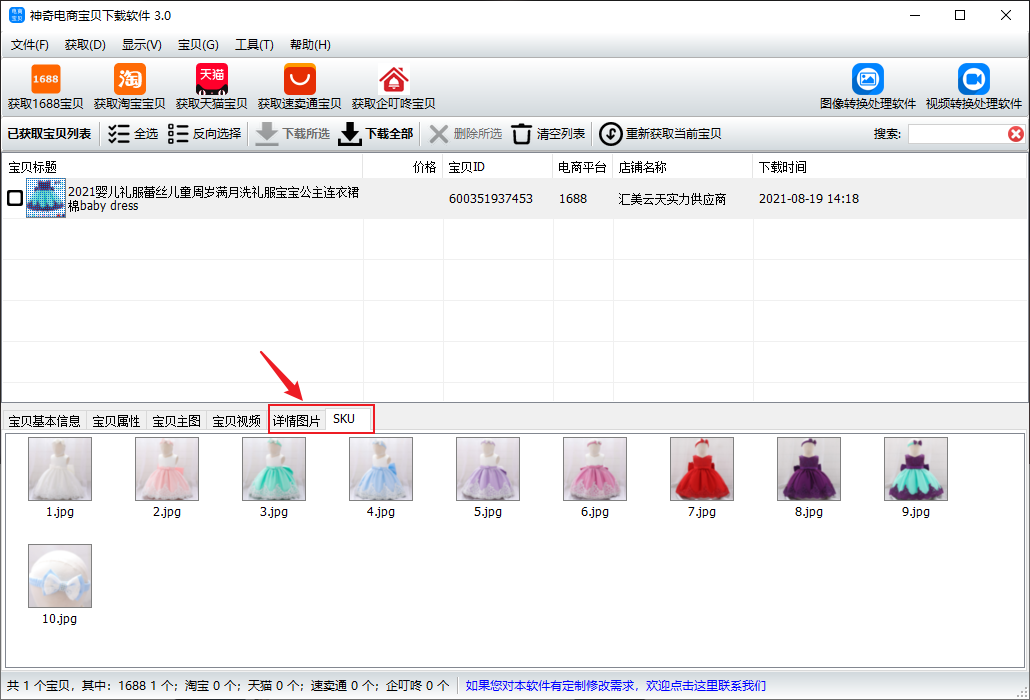This screenshot has height=700, width=1030.
Task: Clear the search box with red X
Action: pyautogui.click(x=1016, y=134)
